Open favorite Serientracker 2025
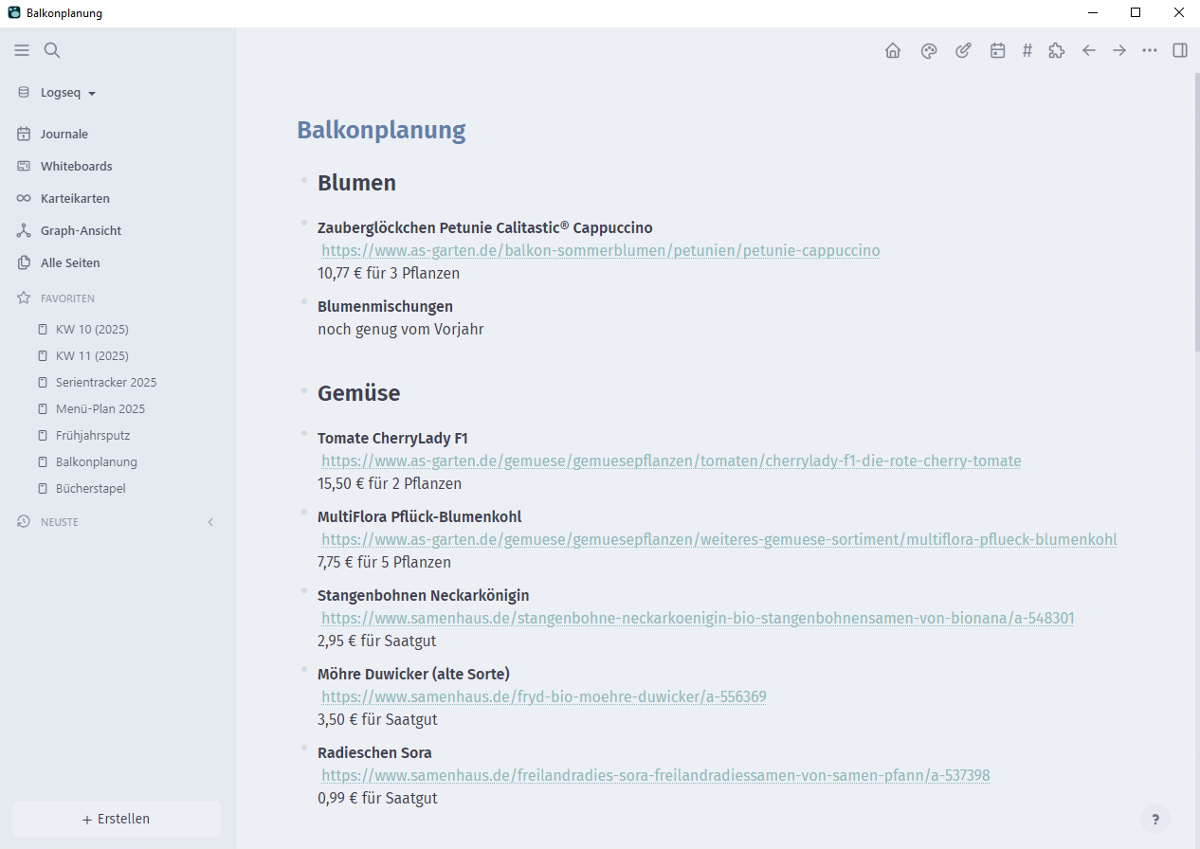 pyautogui.click(x=106, y=382)
